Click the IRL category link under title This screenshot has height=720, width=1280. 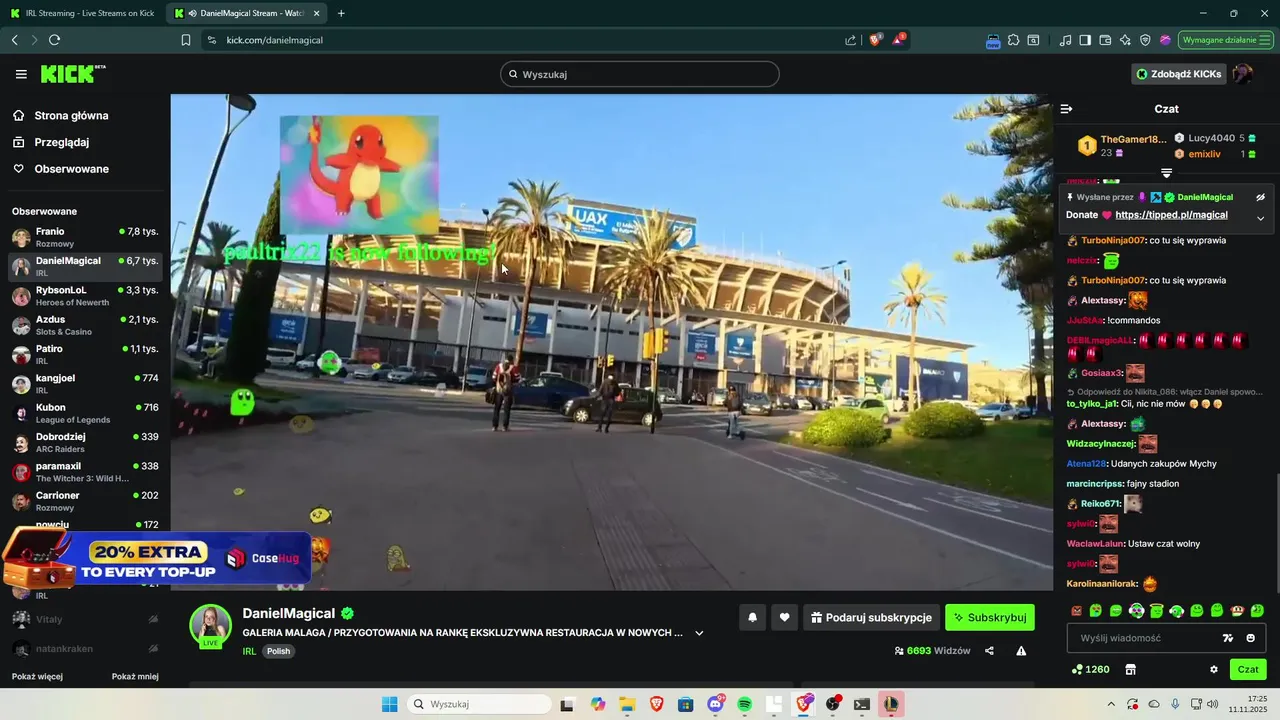(x=249, y=651)
